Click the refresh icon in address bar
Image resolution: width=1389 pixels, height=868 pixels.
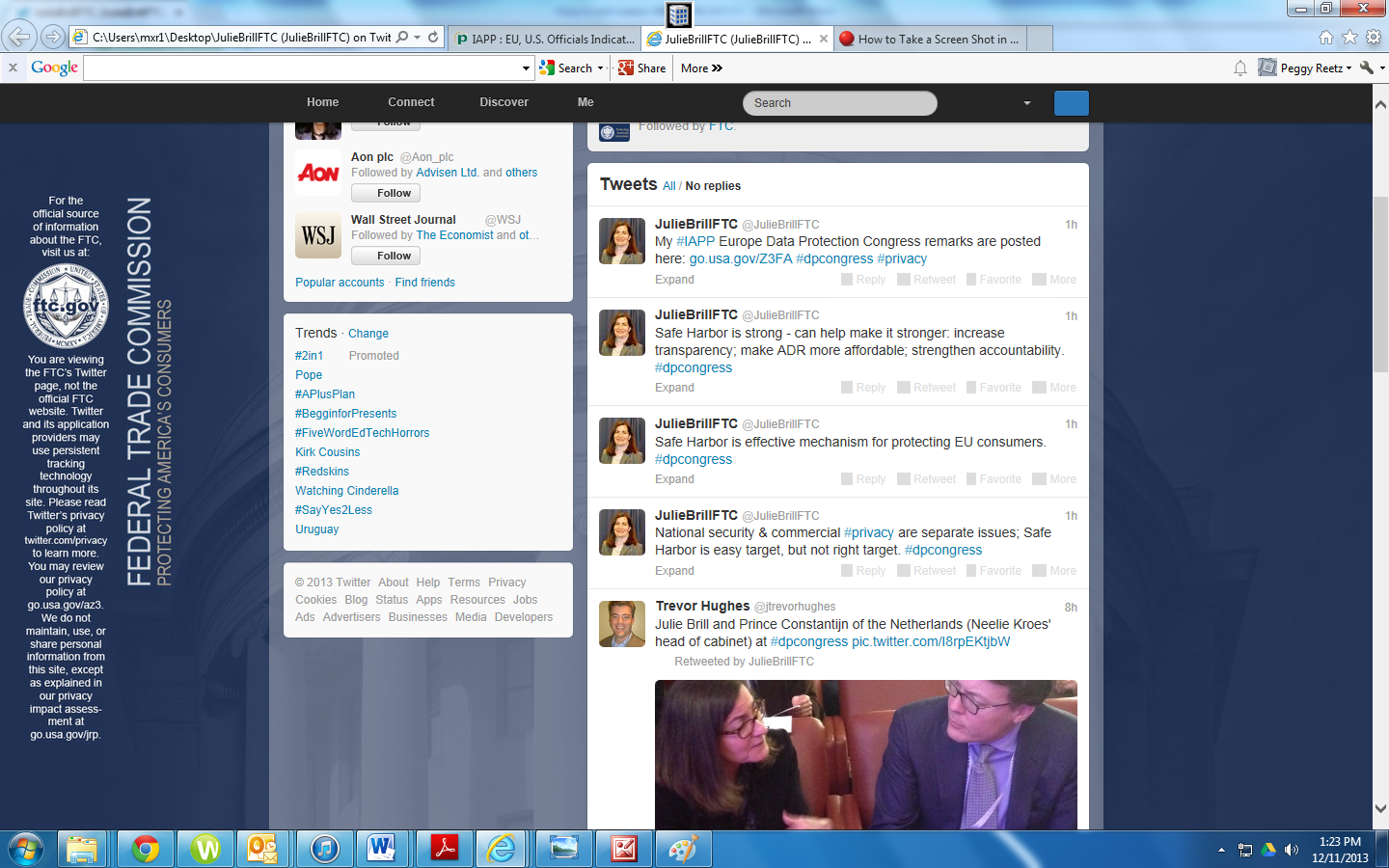(433, 38)
